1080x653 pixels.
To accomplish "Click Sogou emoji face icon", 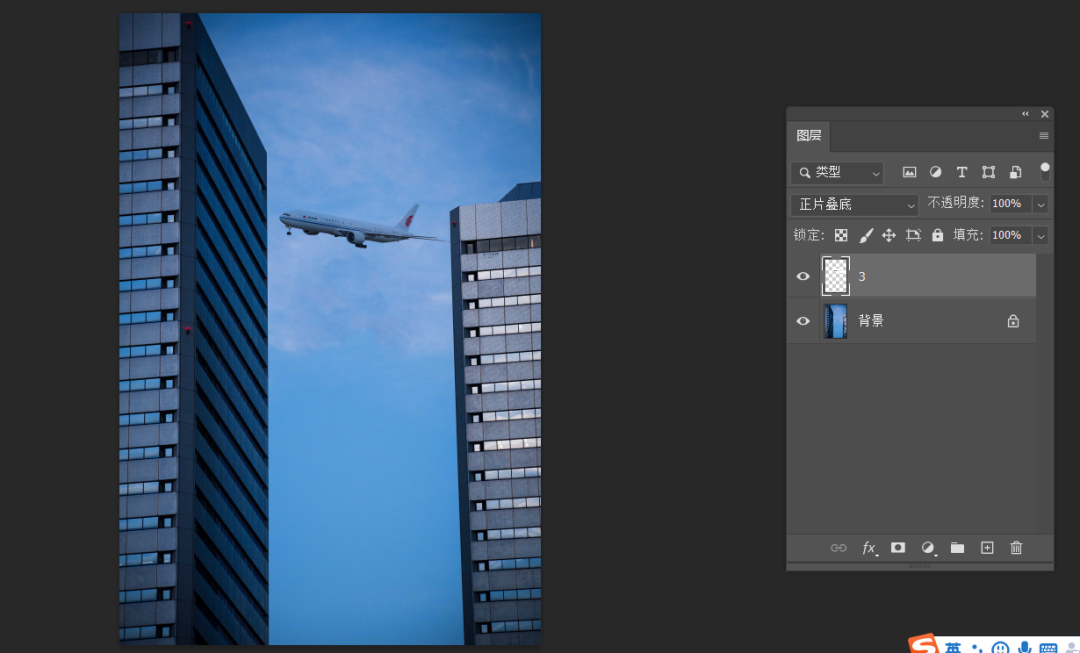I will pyautogui.click(x=1000, y=648).
